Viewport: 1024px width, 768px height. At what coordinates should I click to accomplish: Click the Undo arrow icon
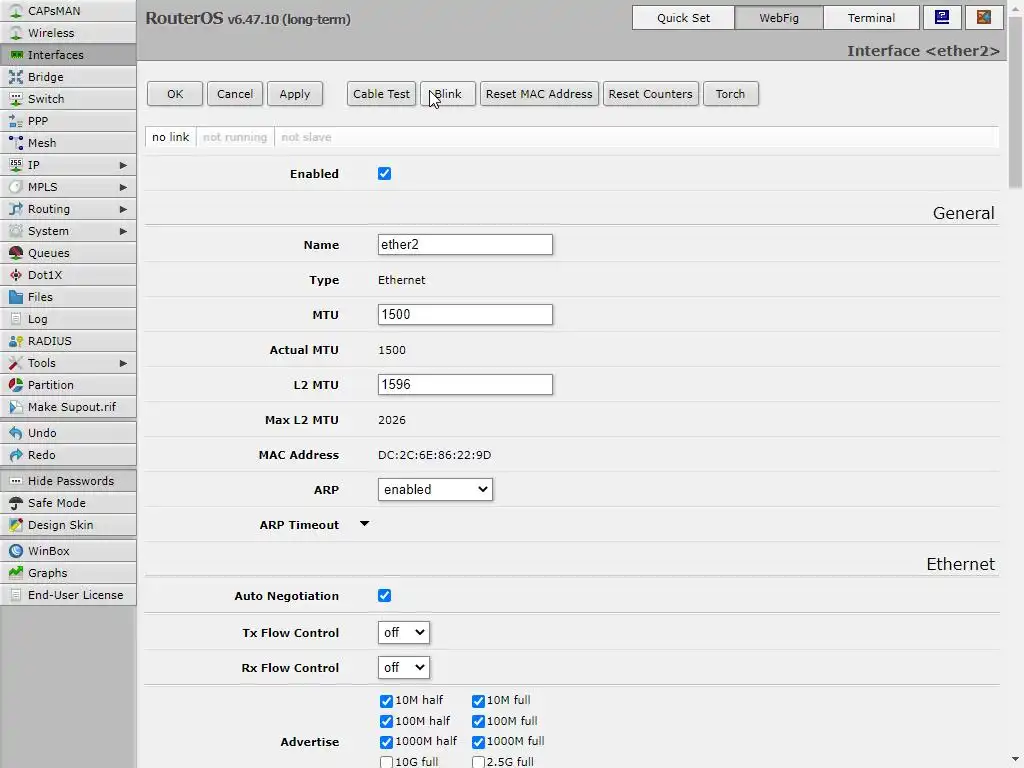pos(16,433)
